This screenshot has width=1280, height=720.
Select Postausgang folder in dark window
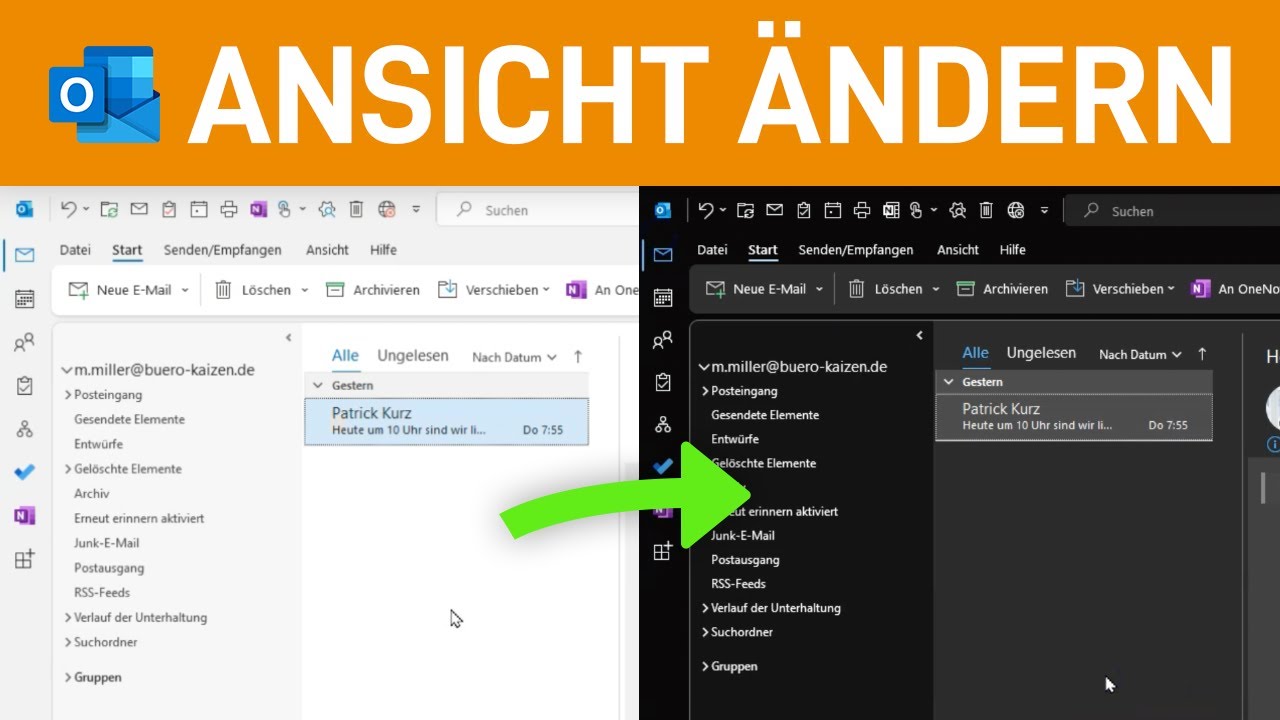pos(745,560)
